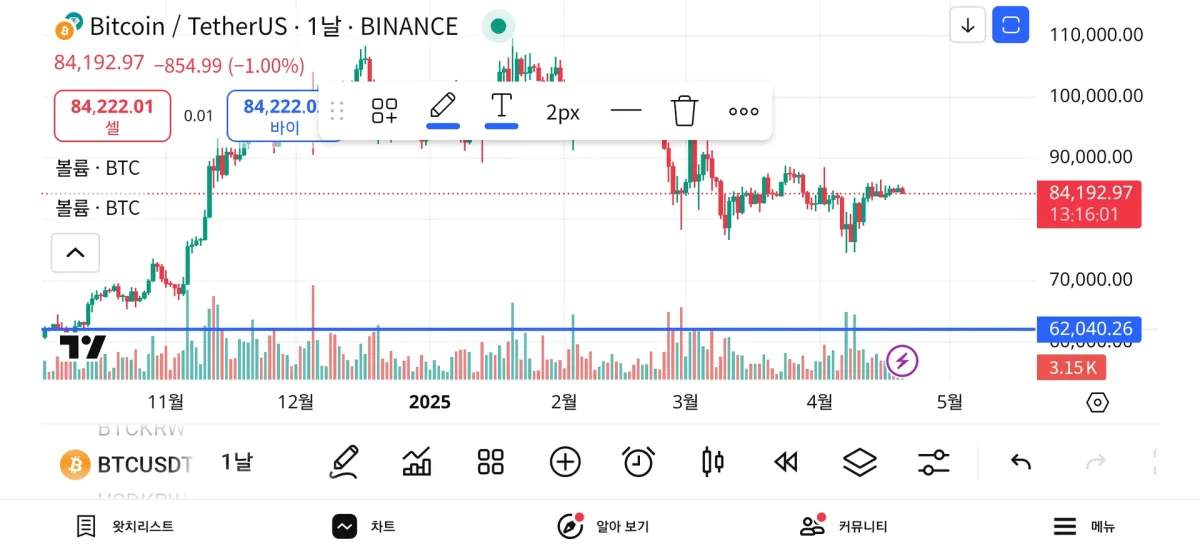
Task: Tap the add symbol plus circle icon
Action: (565, 461)
